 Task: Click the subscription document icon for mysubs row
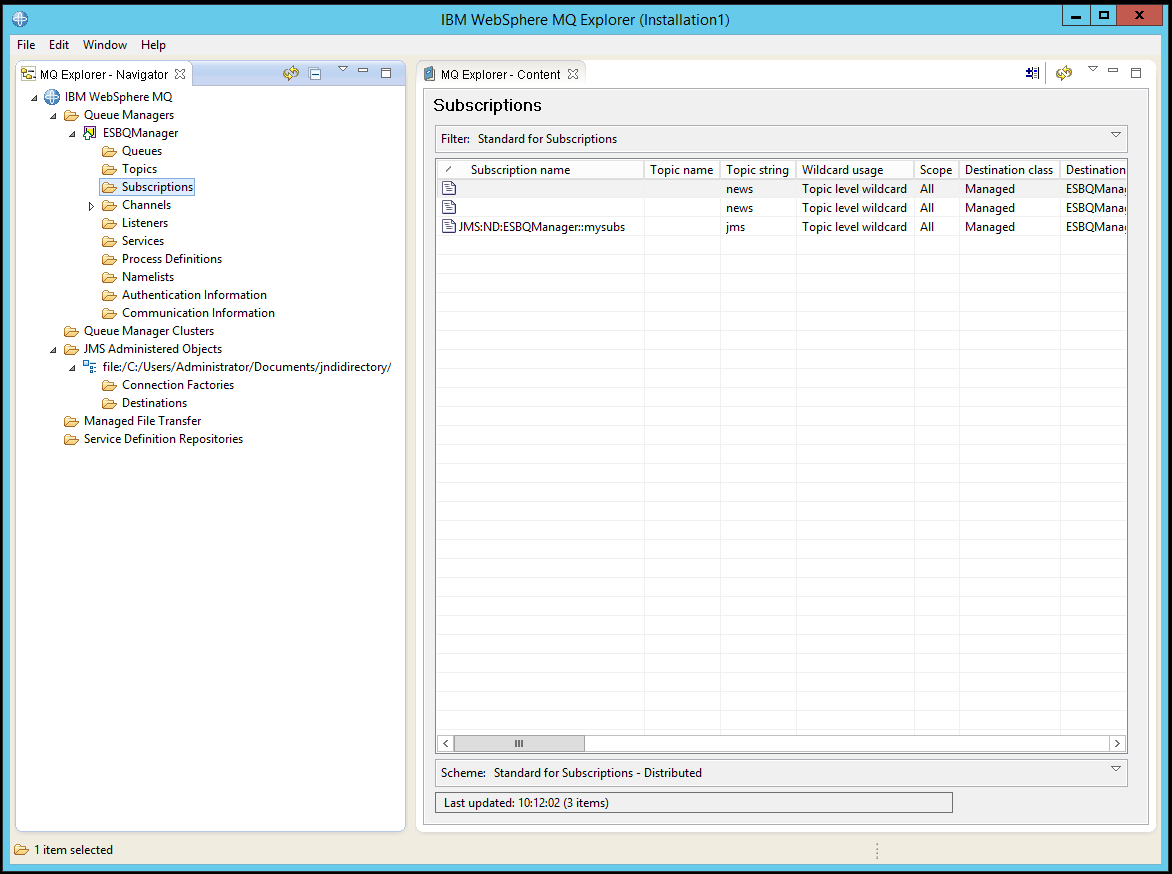448,226
